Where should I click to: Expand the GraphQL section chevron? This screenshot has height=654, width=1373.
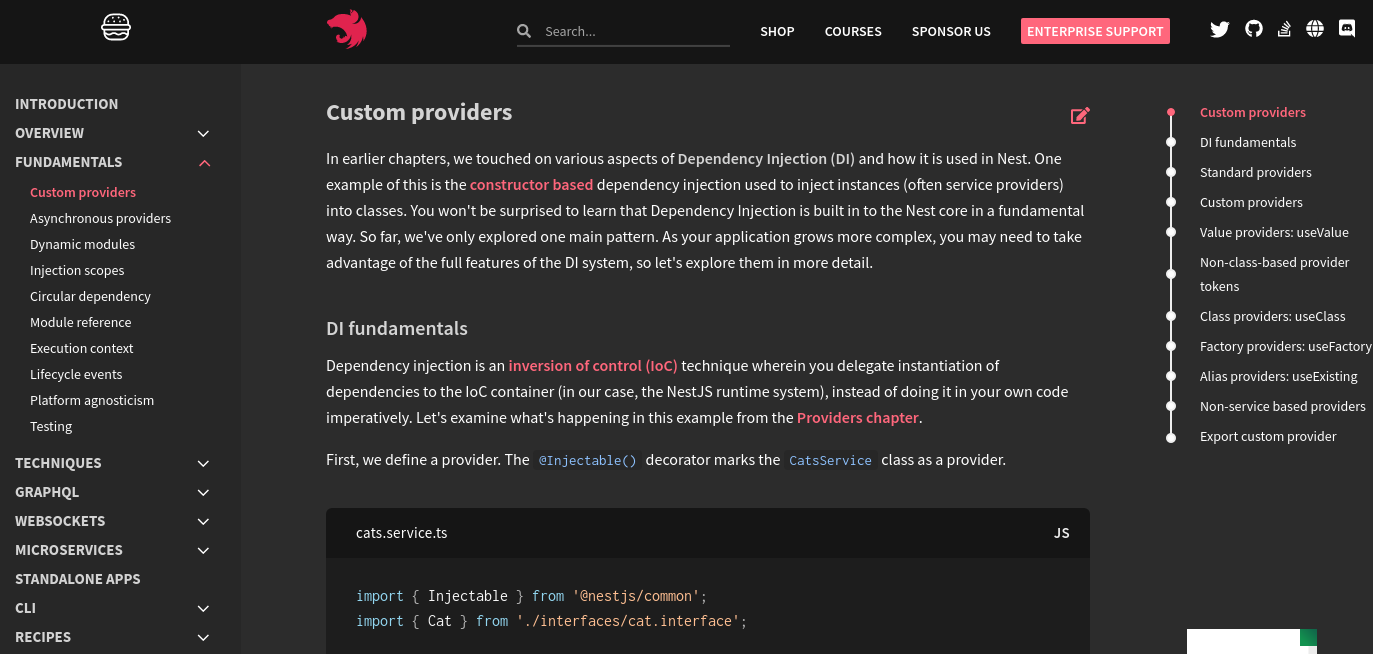(x=203, y=492)
